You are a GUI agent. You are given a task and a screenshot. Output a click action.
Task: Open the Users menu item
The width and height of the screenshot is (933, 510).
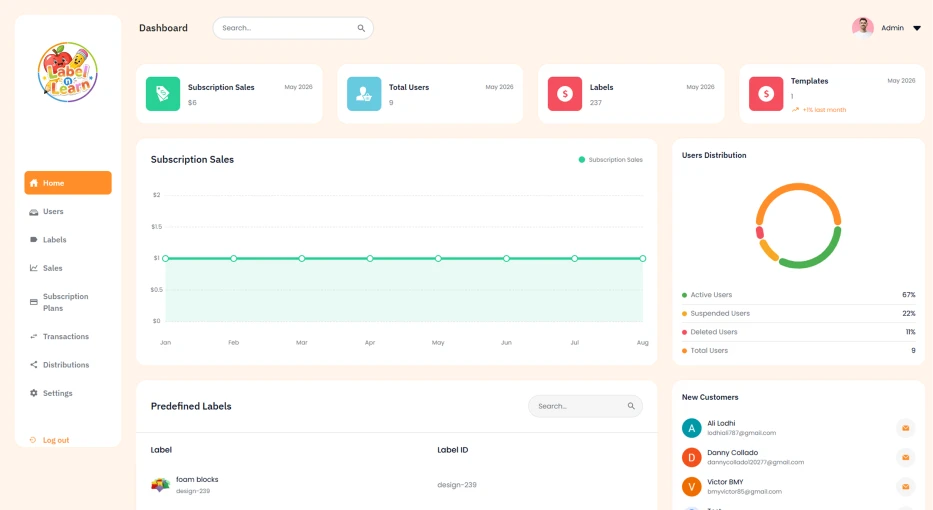point(68,211)
